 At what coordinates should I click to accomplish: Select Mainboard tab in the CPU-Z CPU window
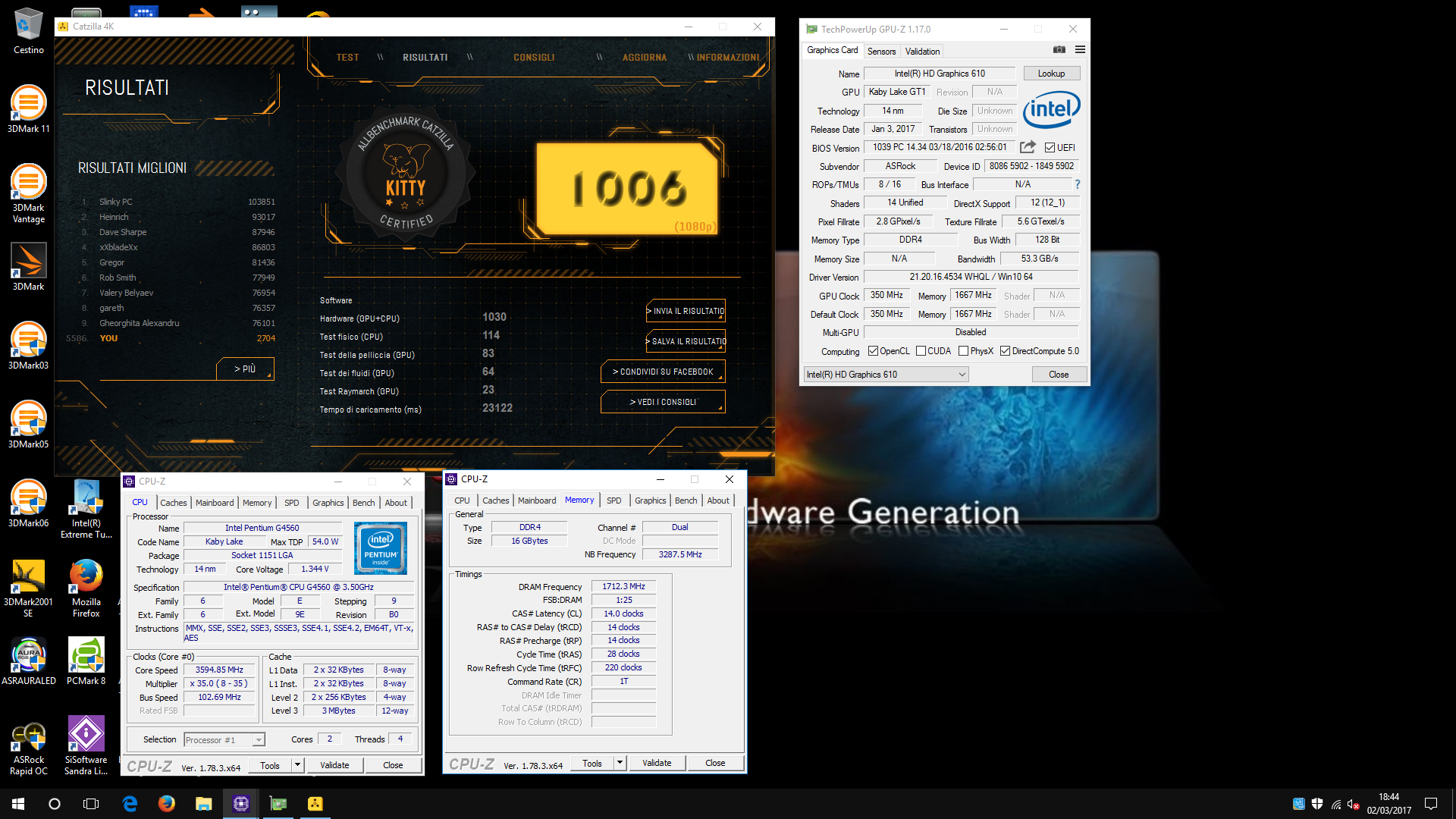tap(215, 503)
